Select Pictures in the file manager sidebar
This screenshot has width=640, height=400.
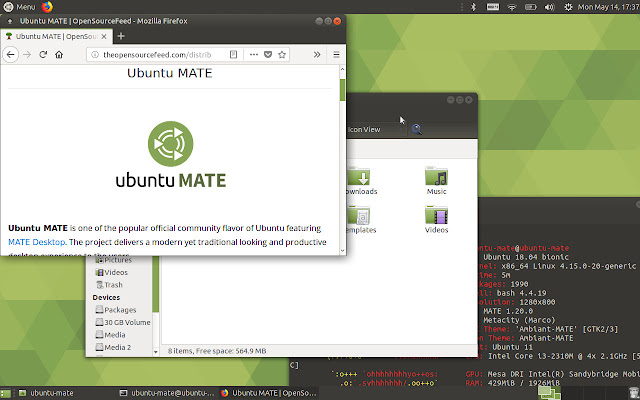pyautogui.click(x=113, y=260)
